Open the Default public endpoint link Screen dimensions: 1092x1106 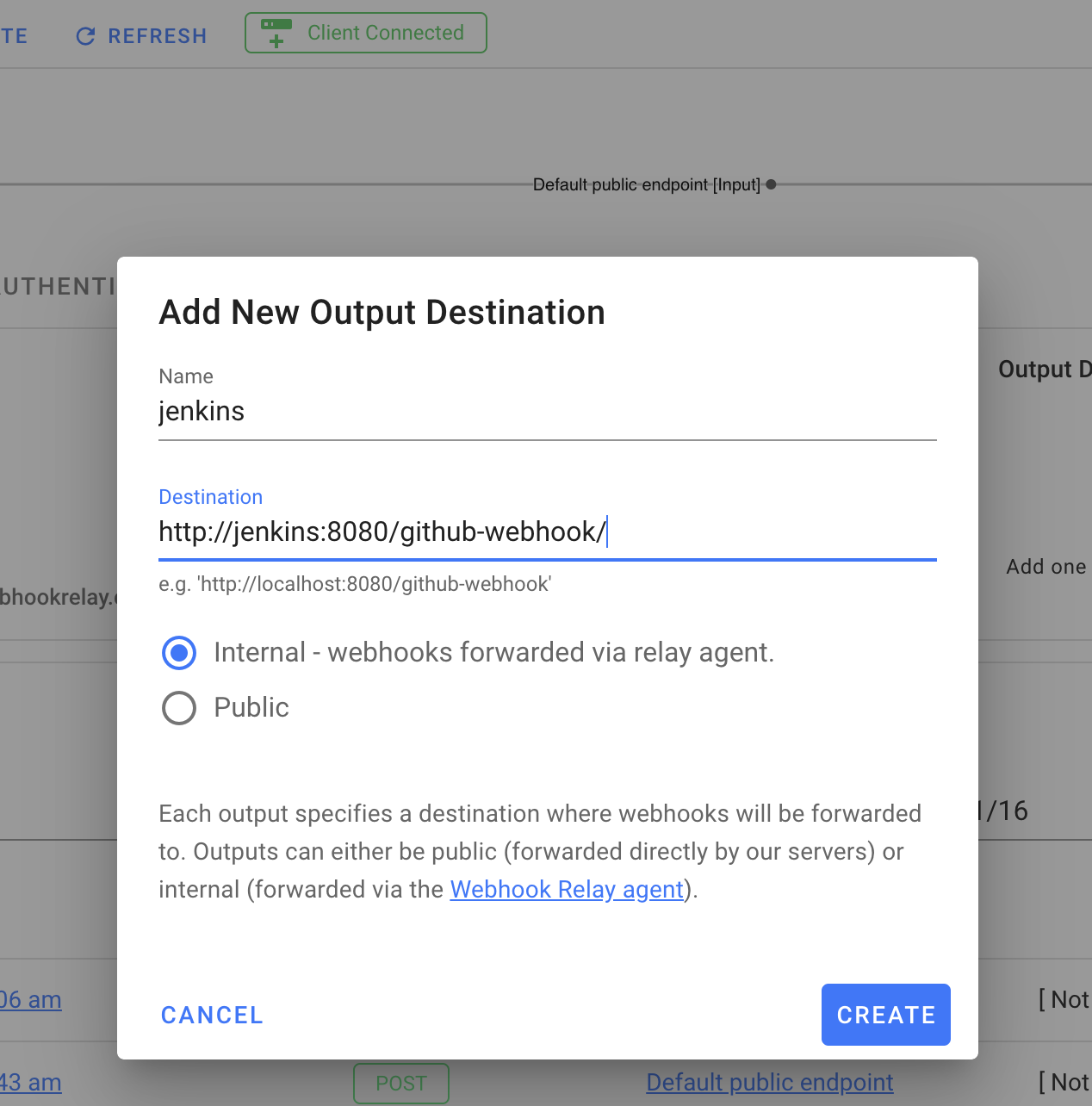point(769,1083)
